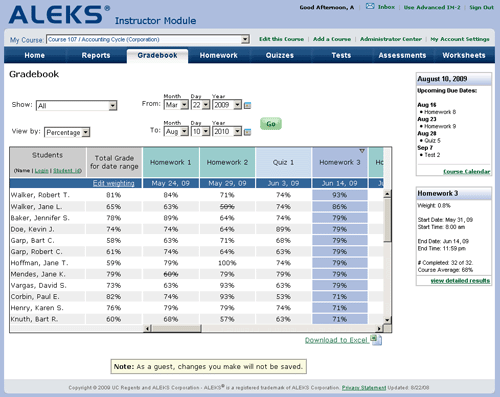
Task: Open the My Course dropdown
Action: (x=148, y=39)
